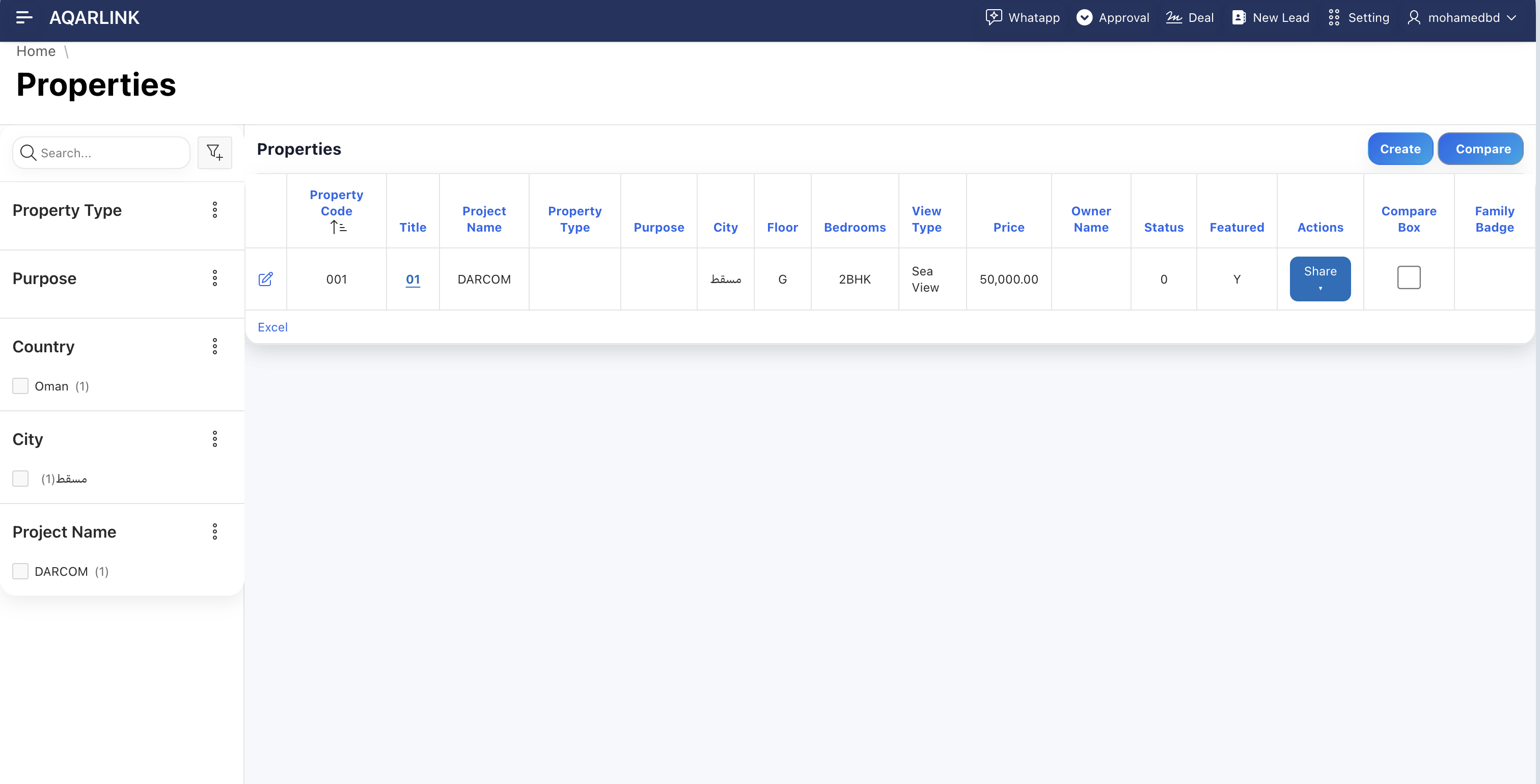Image resolution: width=1540 pixels, height=784 pixels.
Task: Open the City facet options menu
Action: point(214,439)
